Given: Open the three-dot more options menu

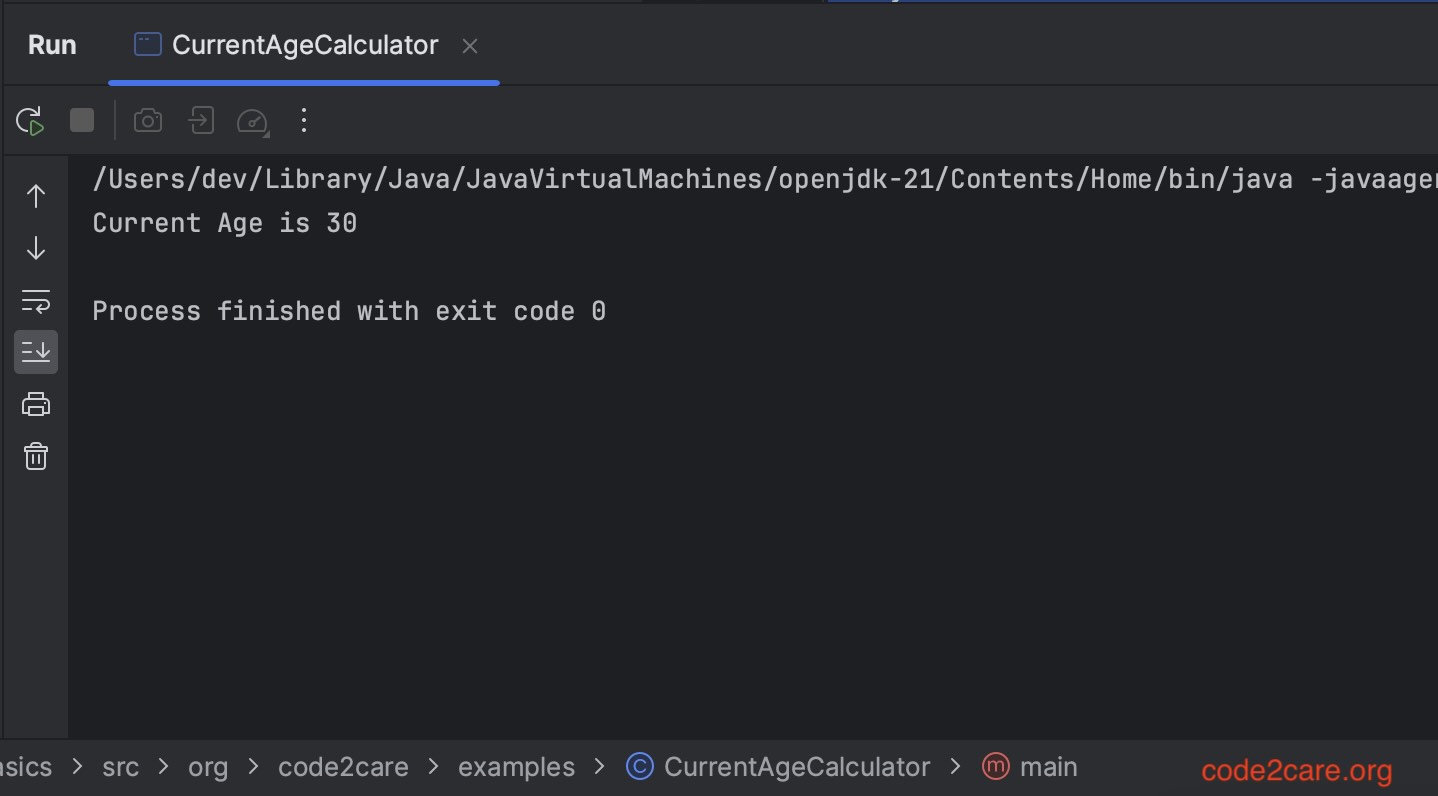Looking at the screenshot, I should [x=304, y=120].
